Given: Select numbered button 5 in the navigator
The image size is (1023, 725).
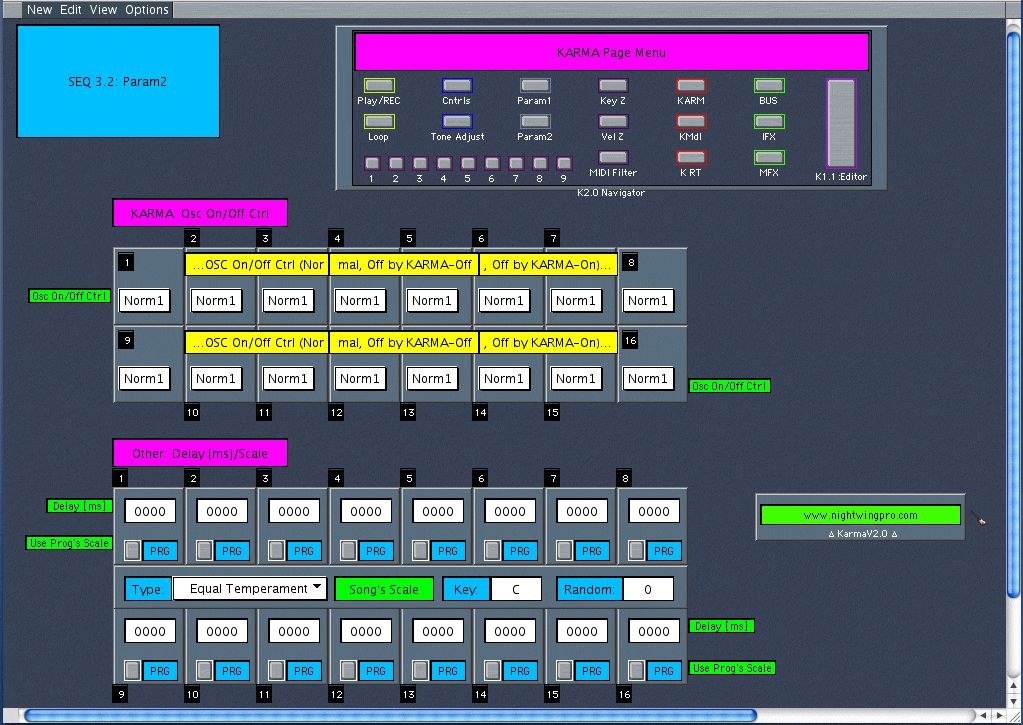Looking at the screenshot, I should click(467, 163).
